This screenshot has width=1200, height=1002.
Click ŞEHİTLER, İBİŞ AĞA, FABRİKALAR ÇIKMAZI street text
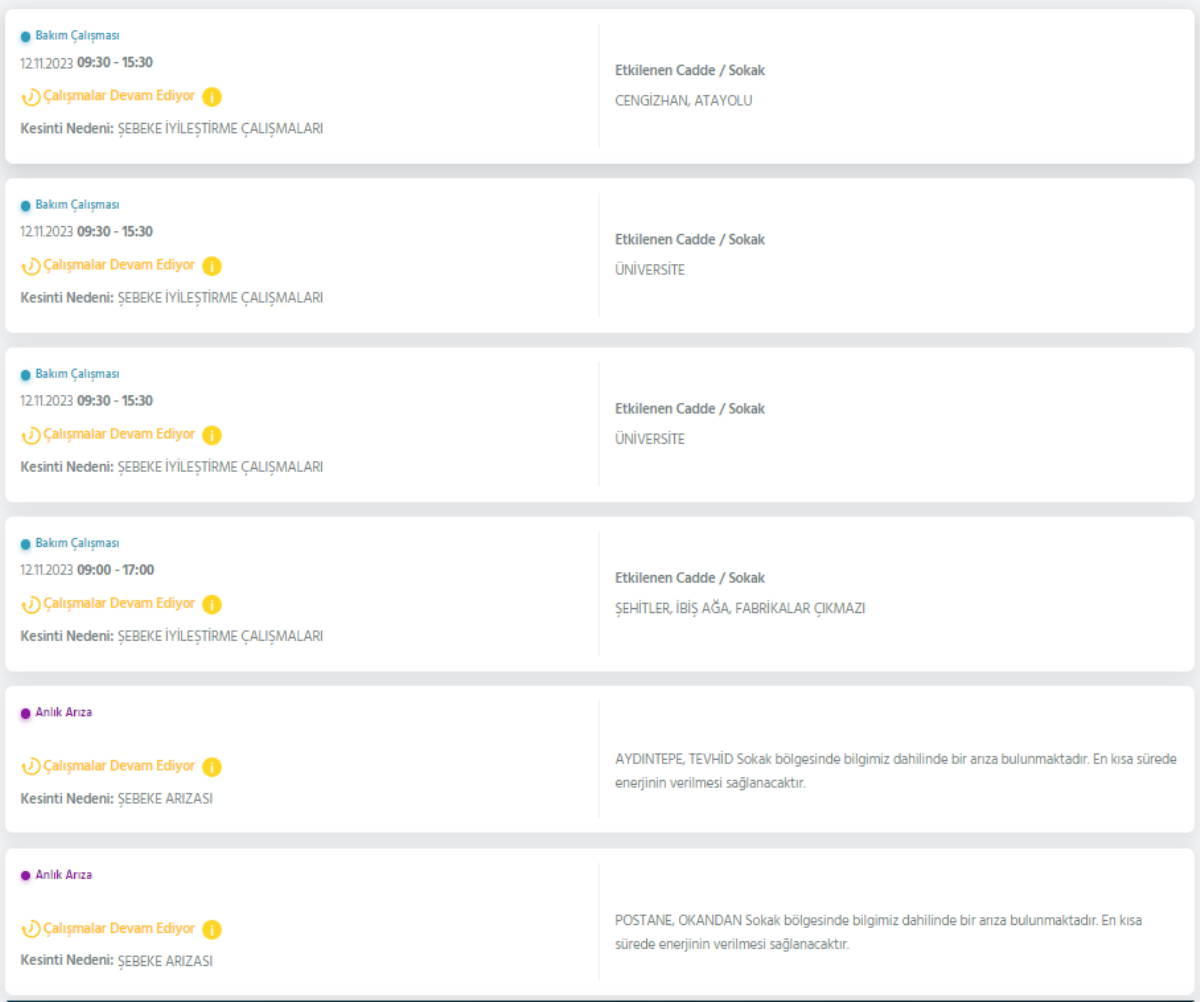739,608
